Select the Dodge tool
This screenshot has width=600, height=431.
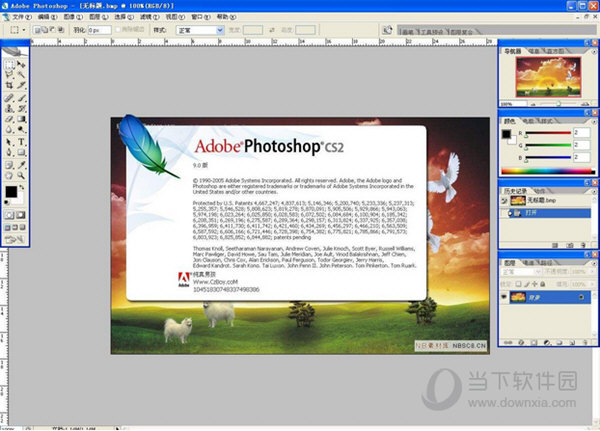pos(21,130)
